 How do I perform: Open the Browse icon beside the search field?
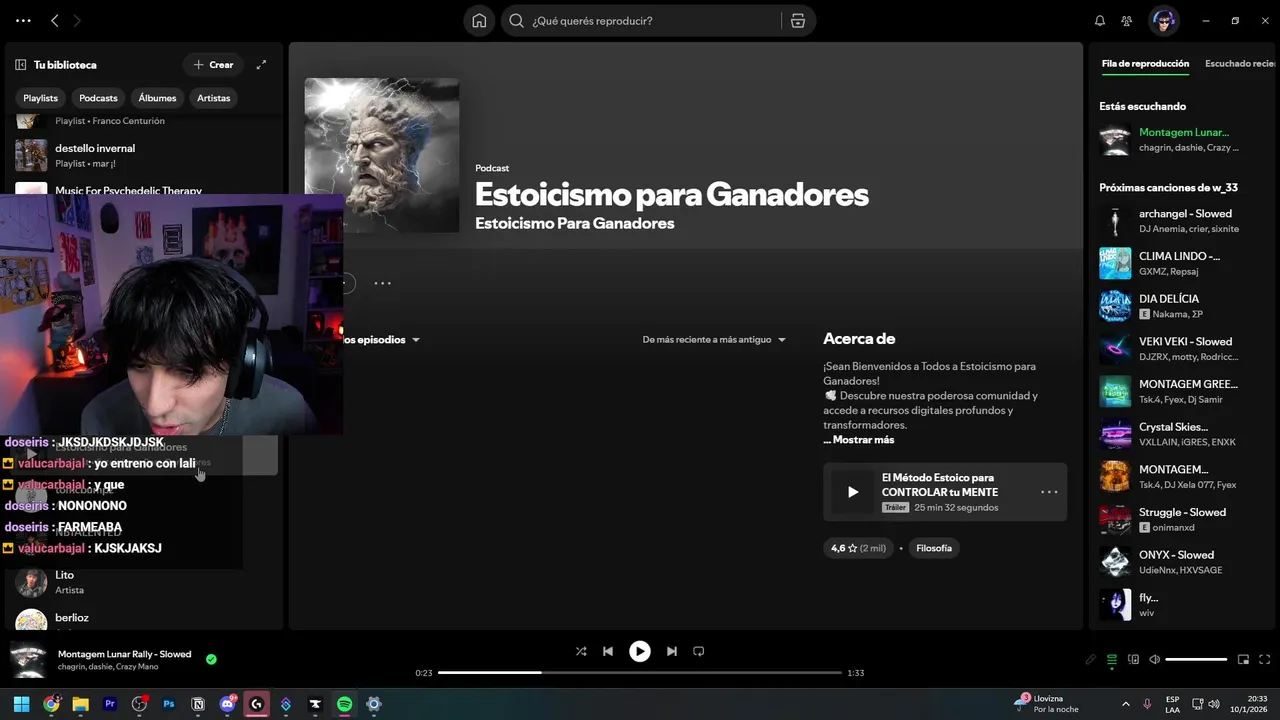[798, 21]
